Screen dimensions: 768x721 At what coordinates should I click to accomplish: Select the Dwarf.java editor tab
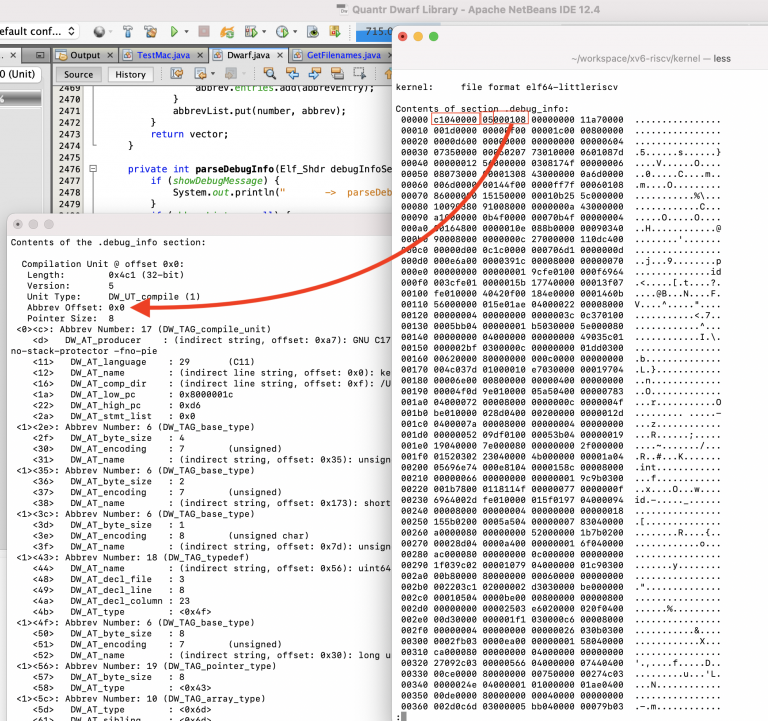click(248, 55)
